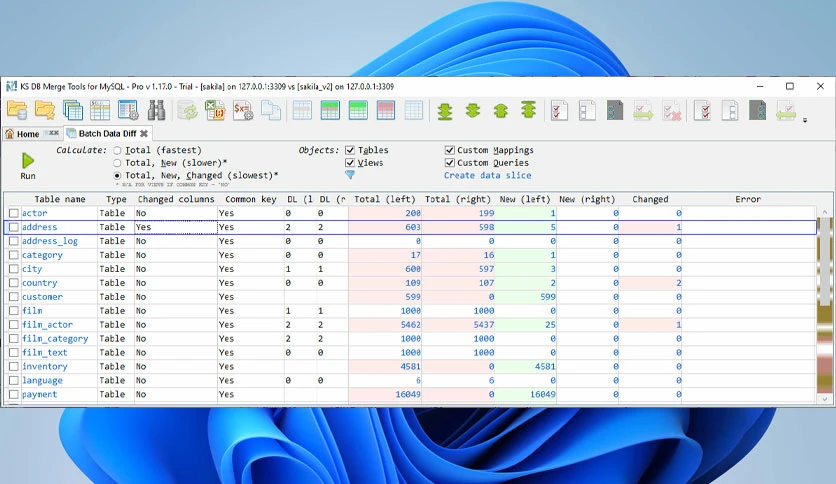Click the table-with-gear settings toolbar icon
Viewport: 836px width, 484px height.
click(128, 110)
